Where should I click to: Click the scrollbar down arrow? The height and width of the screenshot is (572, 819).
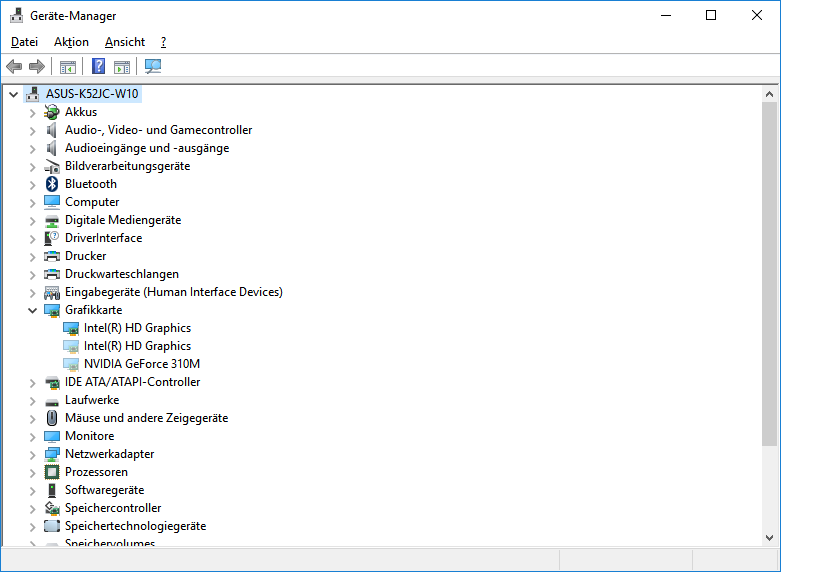pyautogui.click(x=769, y=538)
